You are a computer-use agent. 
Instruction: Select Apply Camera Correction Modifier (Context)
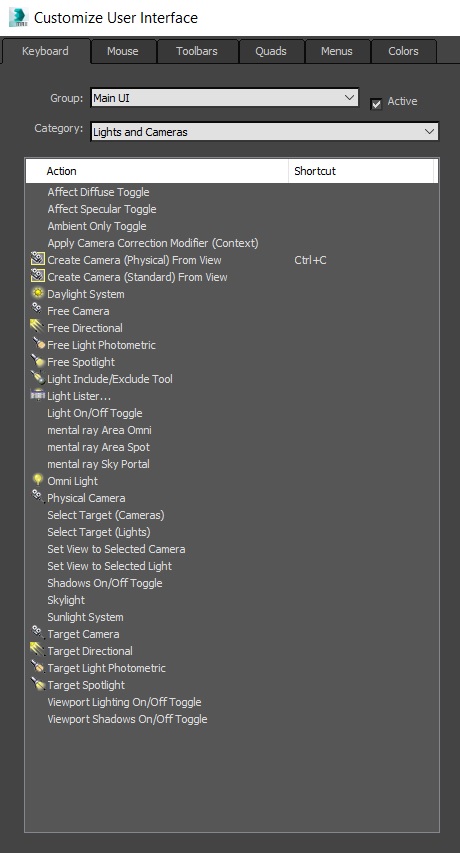[x=153, y=243]
